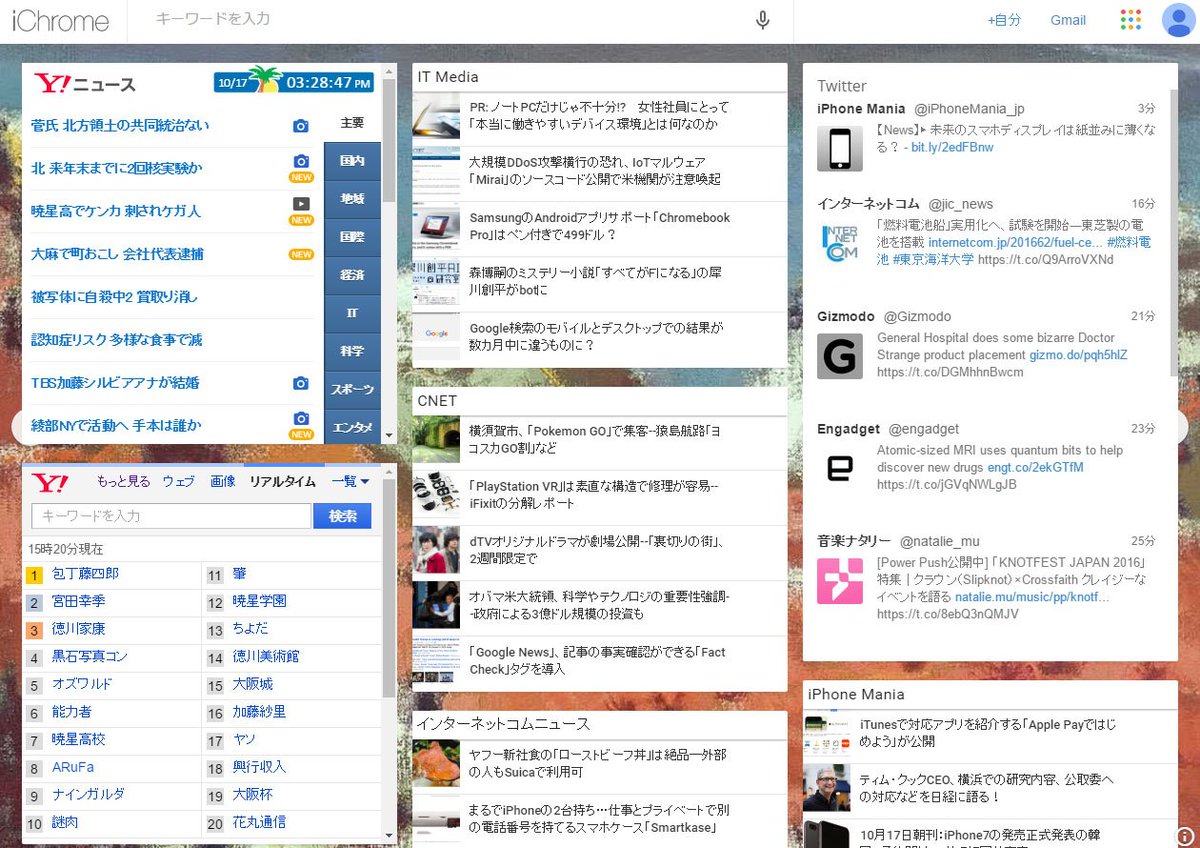Open article オバマ米大統領、科学やテクノロジ
Image resolution: width=1200 pixels, height=848 pixels.
599,605
